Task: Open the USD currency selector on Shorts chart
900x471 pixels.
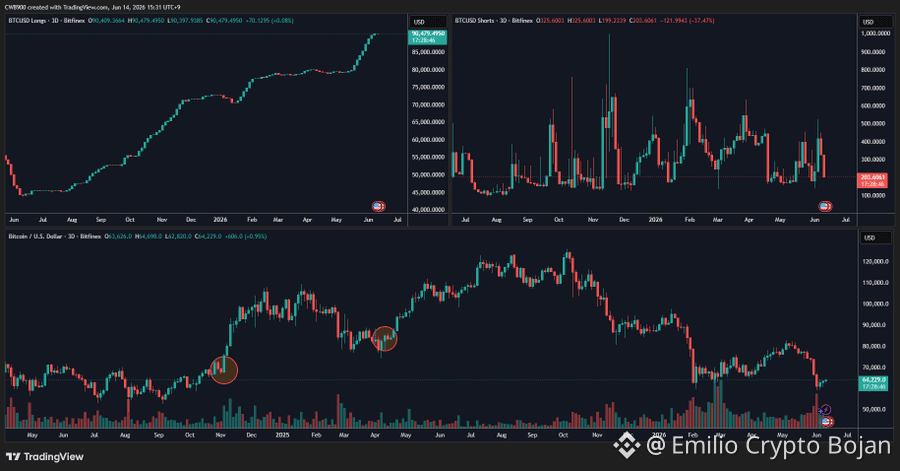Action: click(x=875, y=22)
